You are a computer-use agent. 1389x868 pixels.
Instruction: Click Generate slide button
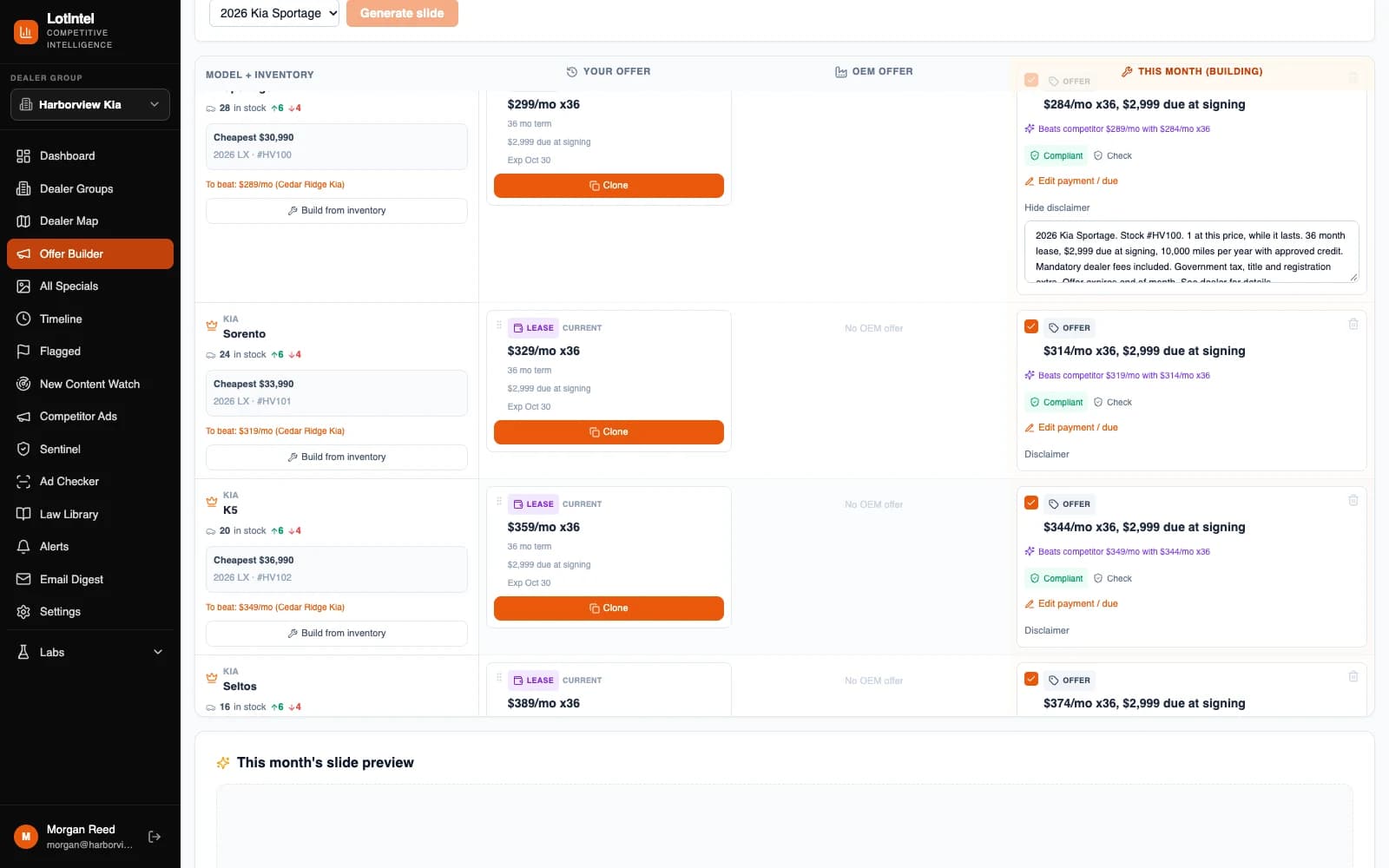click(402, 13)
